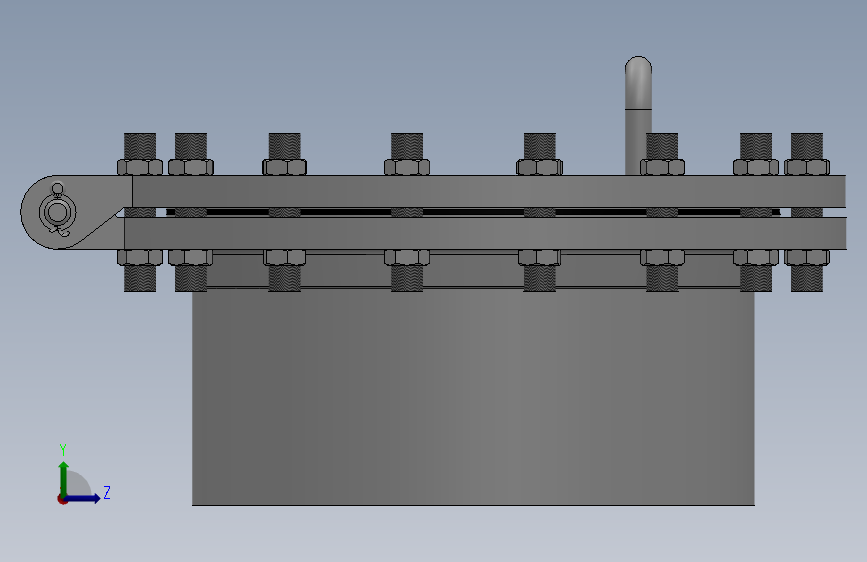The height and width of the screenshot is (562, 867).
Task: Click the red origin ball of the triad
Action: [x=62, y=499]
